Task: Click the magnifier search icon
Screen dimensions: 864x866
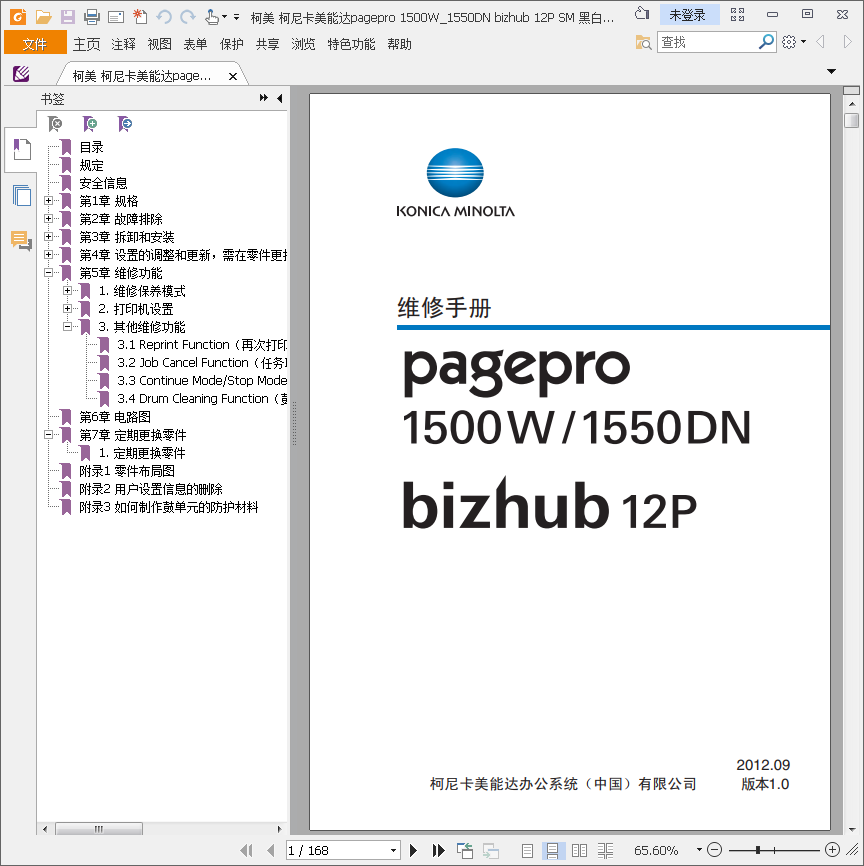Action: [x=766, y=41]
